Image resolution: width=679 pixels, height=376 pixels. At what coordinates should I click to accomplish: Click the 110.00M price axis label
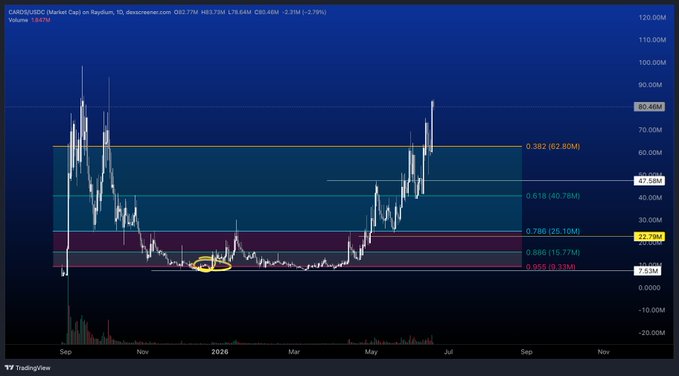pyautogui.click(x=652, y=40)
